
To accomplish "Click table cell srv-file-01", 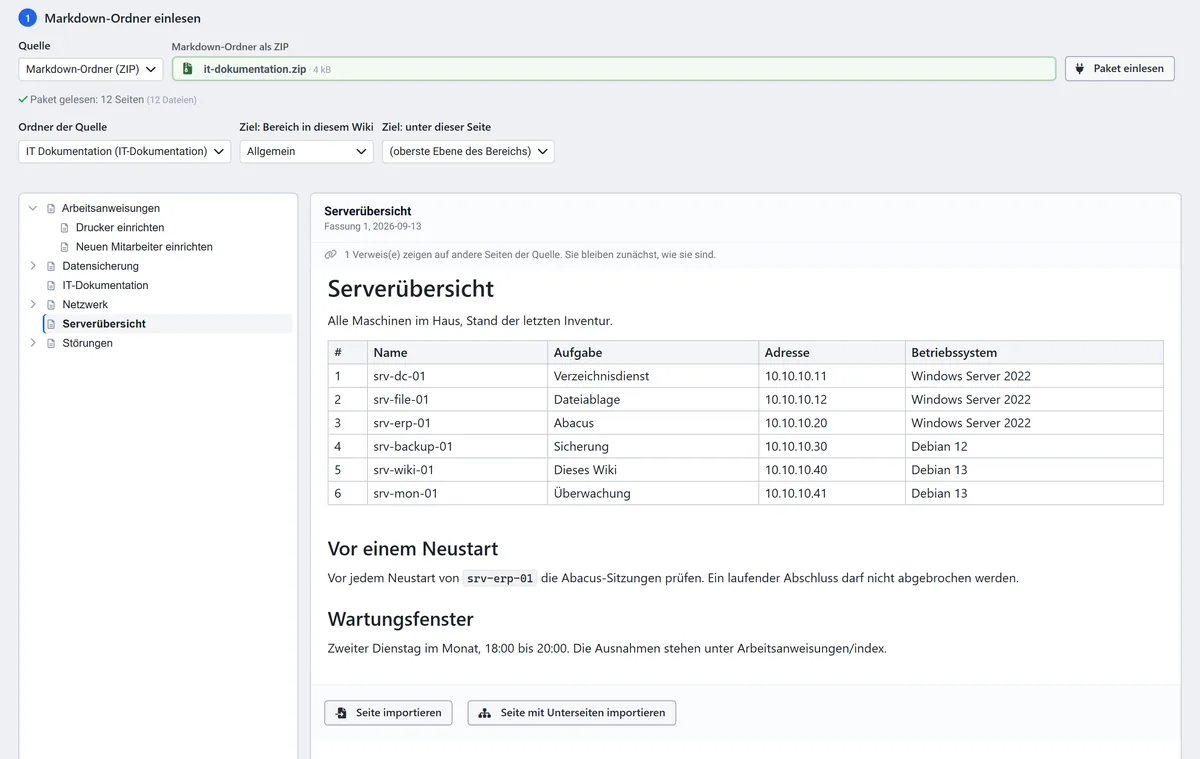I will click(457, 399).
